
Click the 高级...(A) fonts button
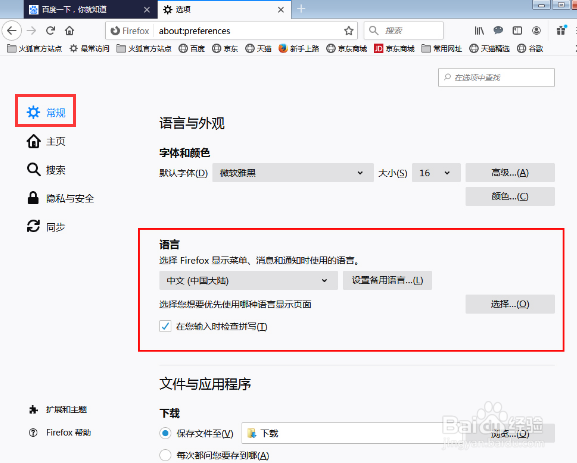[510, 173]
